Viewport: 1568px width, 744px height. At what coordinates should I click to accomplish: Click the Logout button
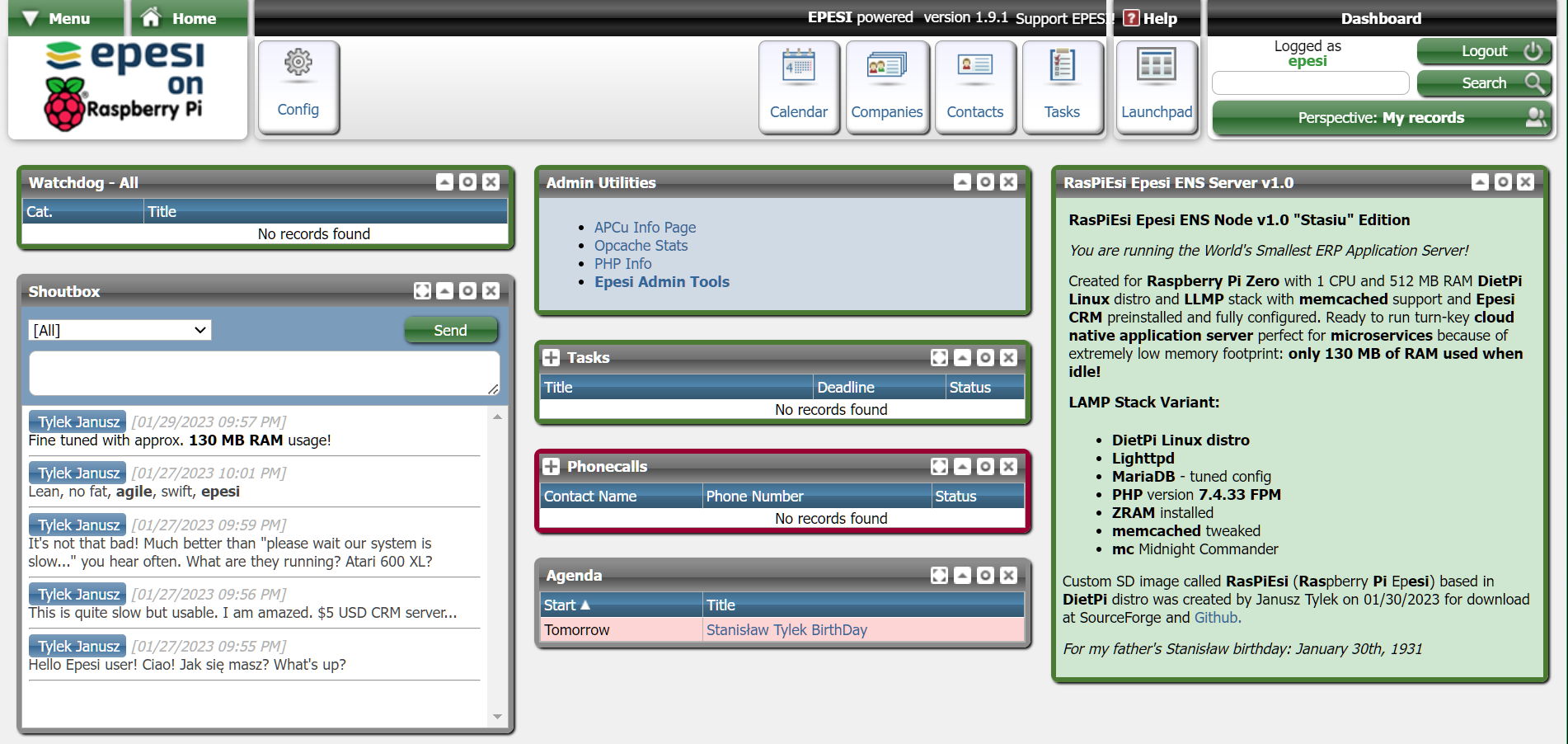coord(1484,51)
